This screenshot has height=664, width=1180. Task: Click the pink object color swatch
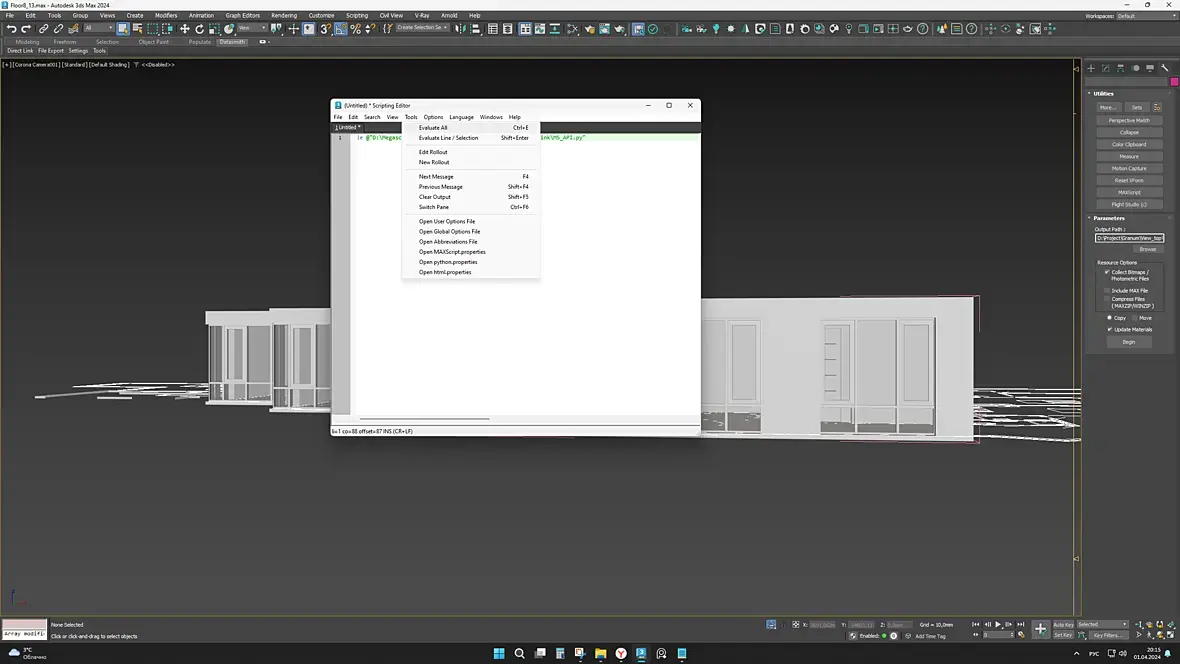click(1174, 82)
